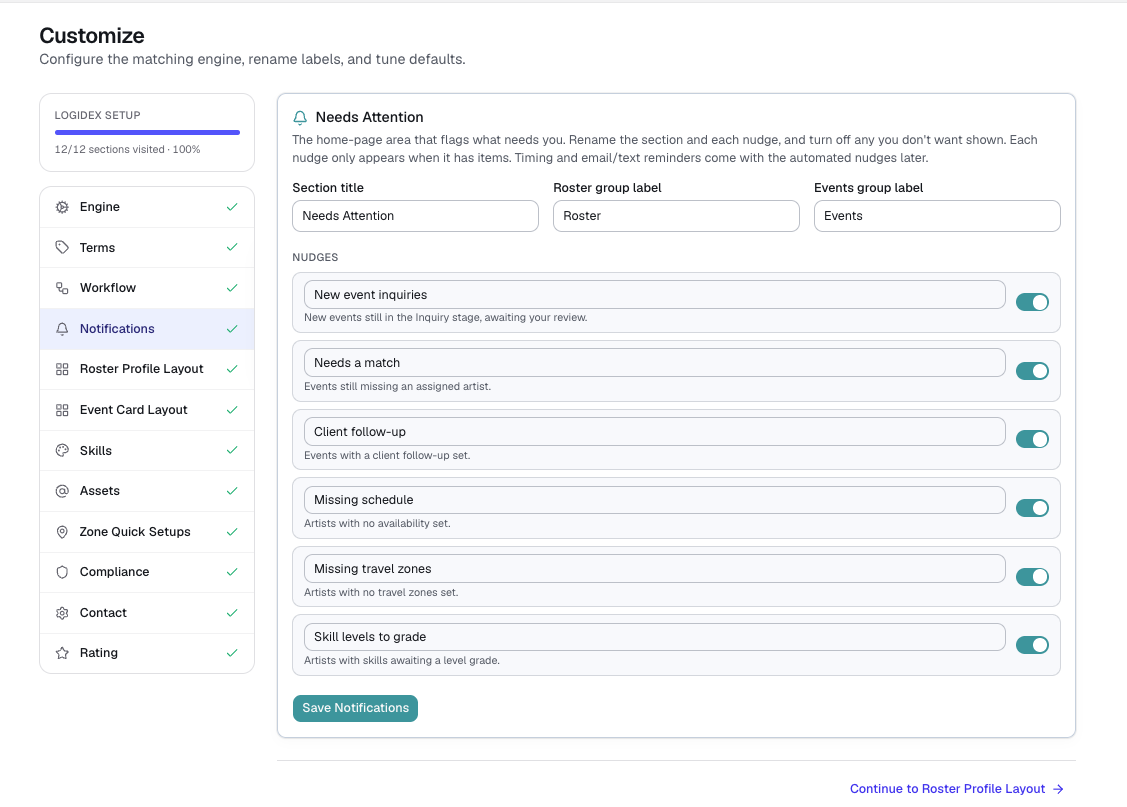Edit the Client follow-up name field
The height and width of the screenshot is (807, 1127).
point(655,431)
